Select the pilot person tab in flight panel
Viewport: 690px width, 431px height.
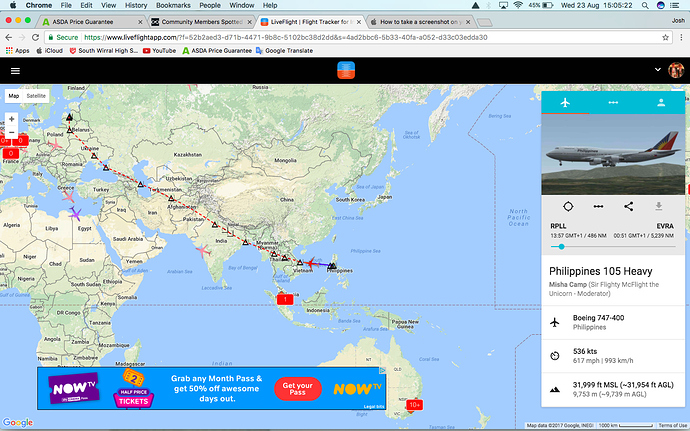point(661,103)
